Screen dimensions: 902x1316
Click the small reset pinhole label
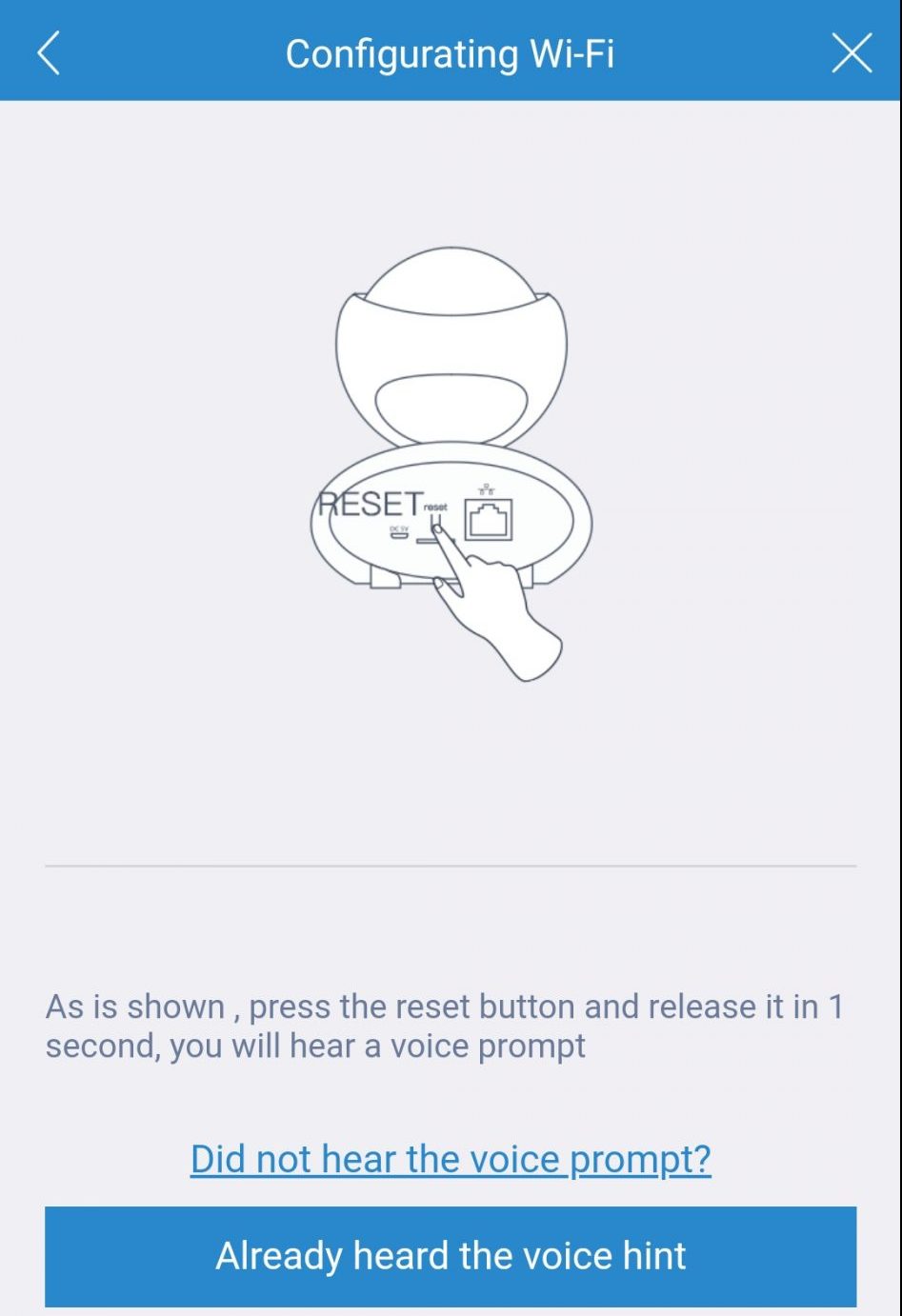pyautogui.click(x=435, y=508)
